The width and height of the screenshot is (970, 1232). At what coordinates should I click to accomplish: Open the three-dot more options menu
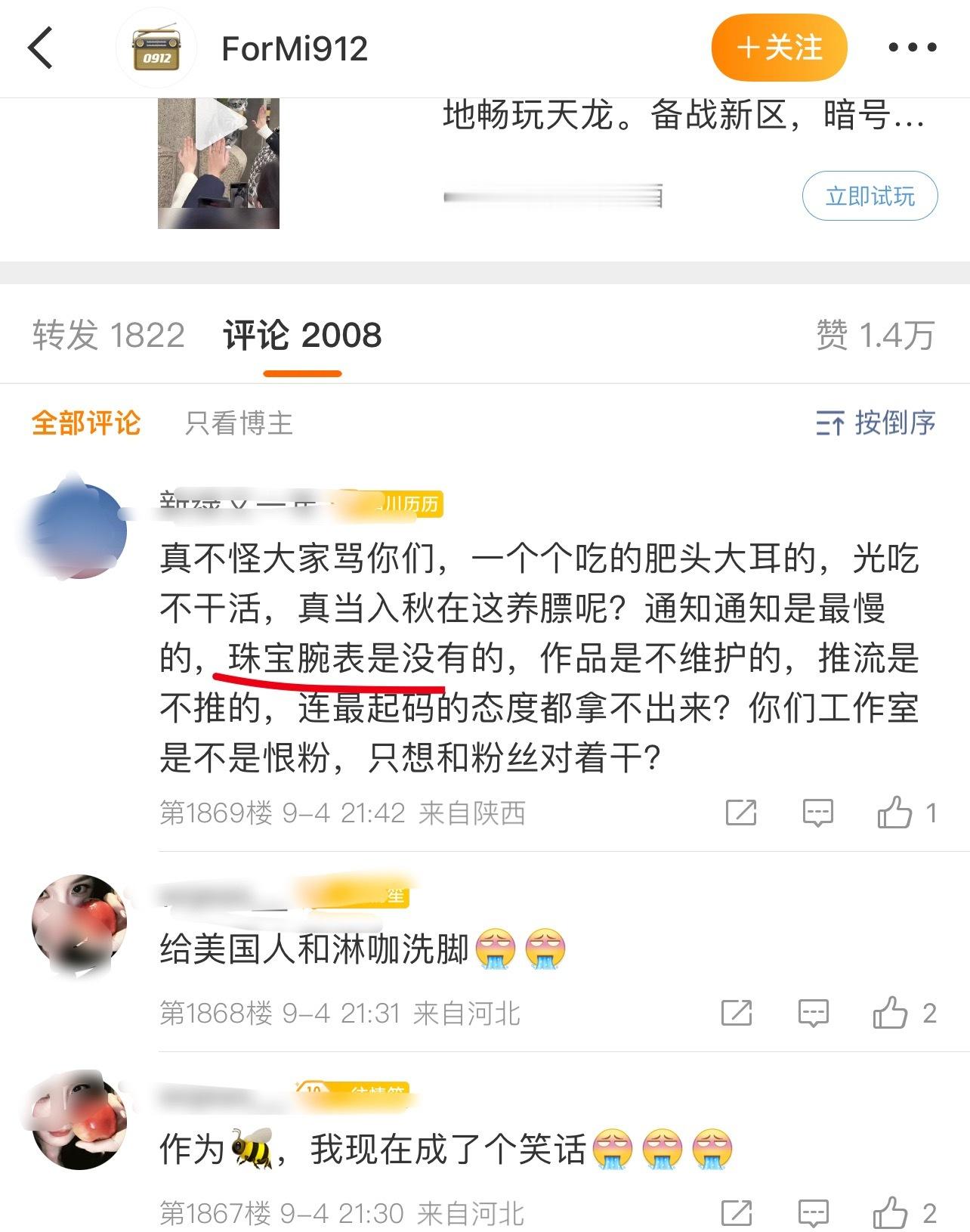click(913, 48)
